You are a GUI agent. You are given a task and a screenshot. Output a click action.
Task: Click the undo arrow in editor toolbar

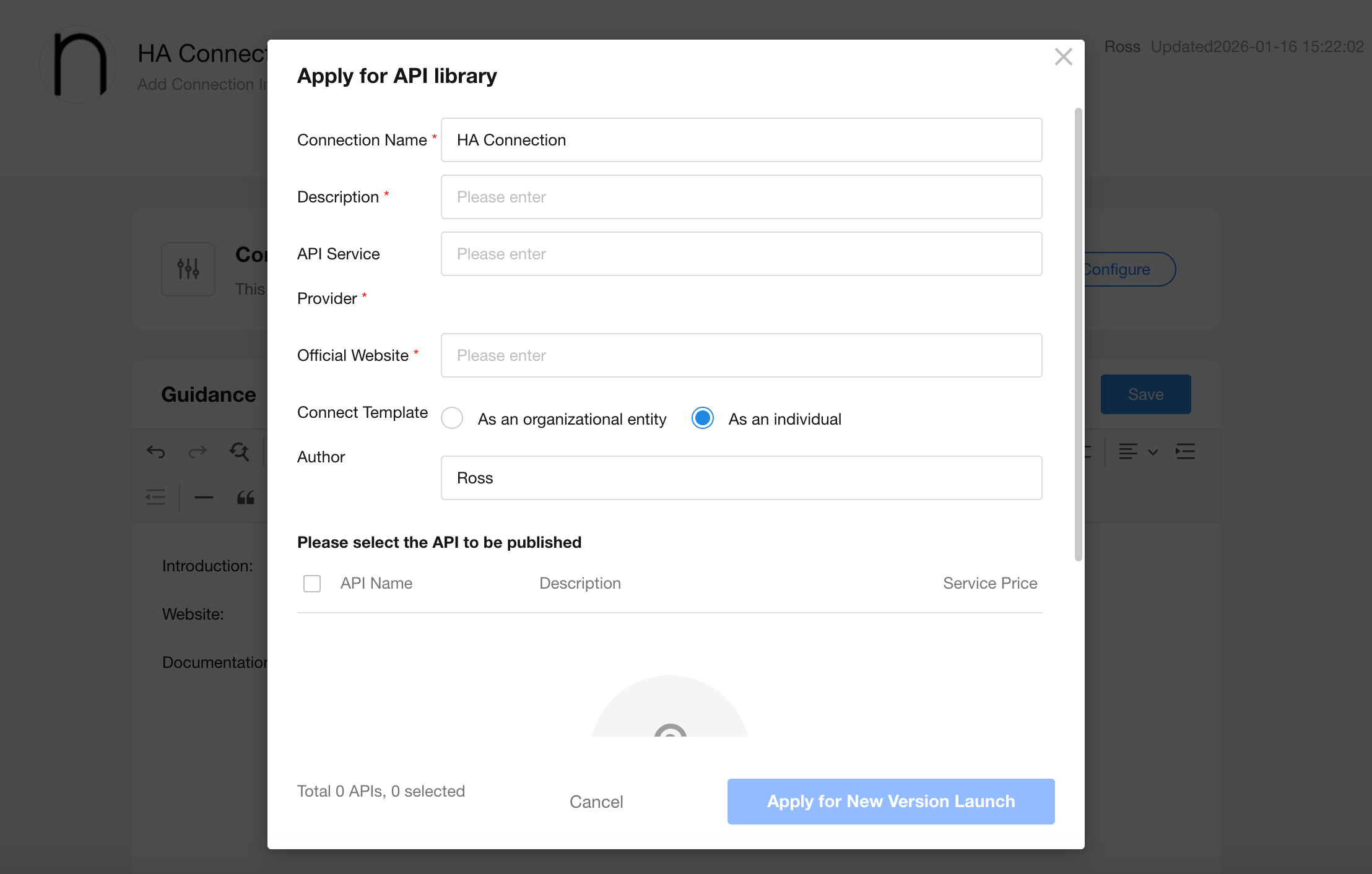156,452
